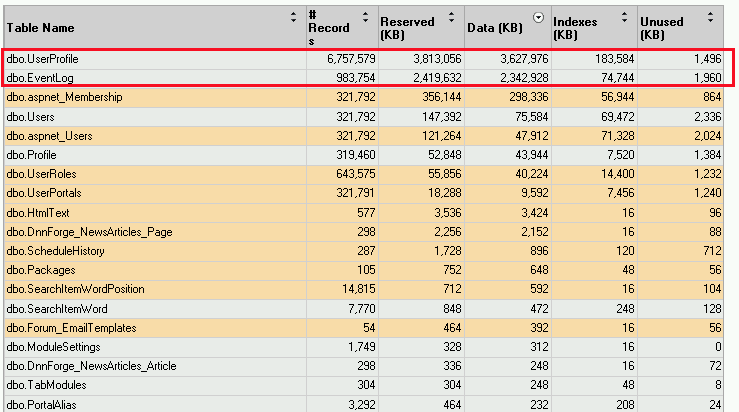Select the dbo.Packages table name
Viewport: 739px width, 412px height.
(x=41, y=270)
